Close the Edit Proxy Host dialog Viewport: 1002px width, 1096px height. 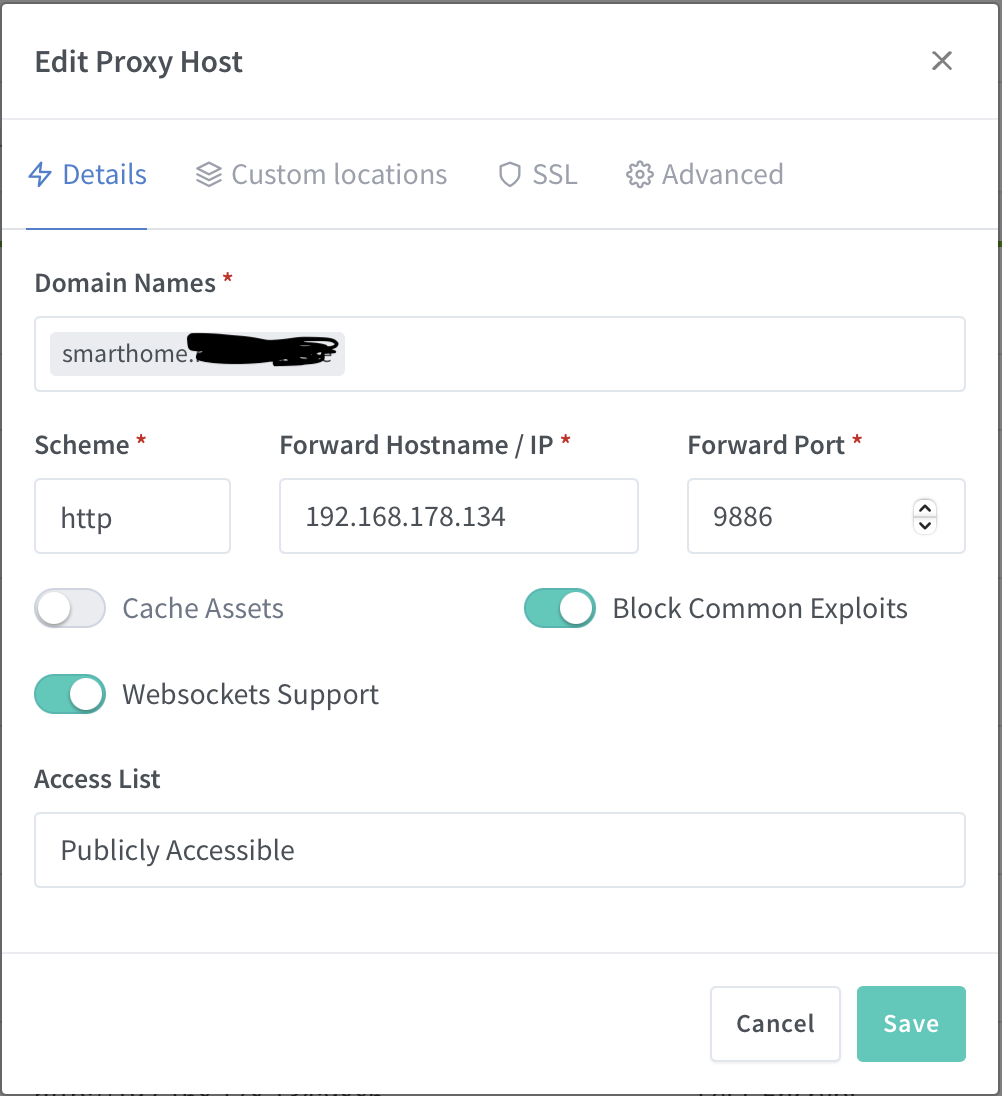tap(941, 61)
